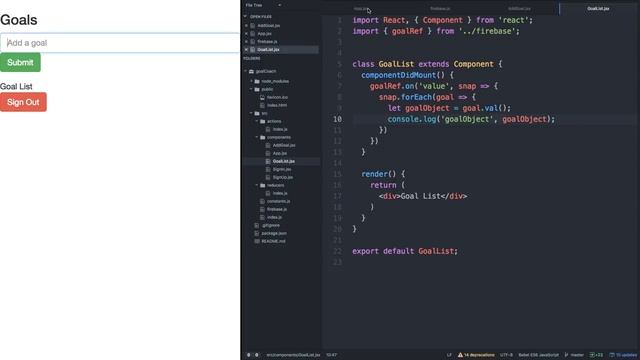Collapse the components folder arrow
The width and height of the screenshot is (640, 360).
click(257, 137)
